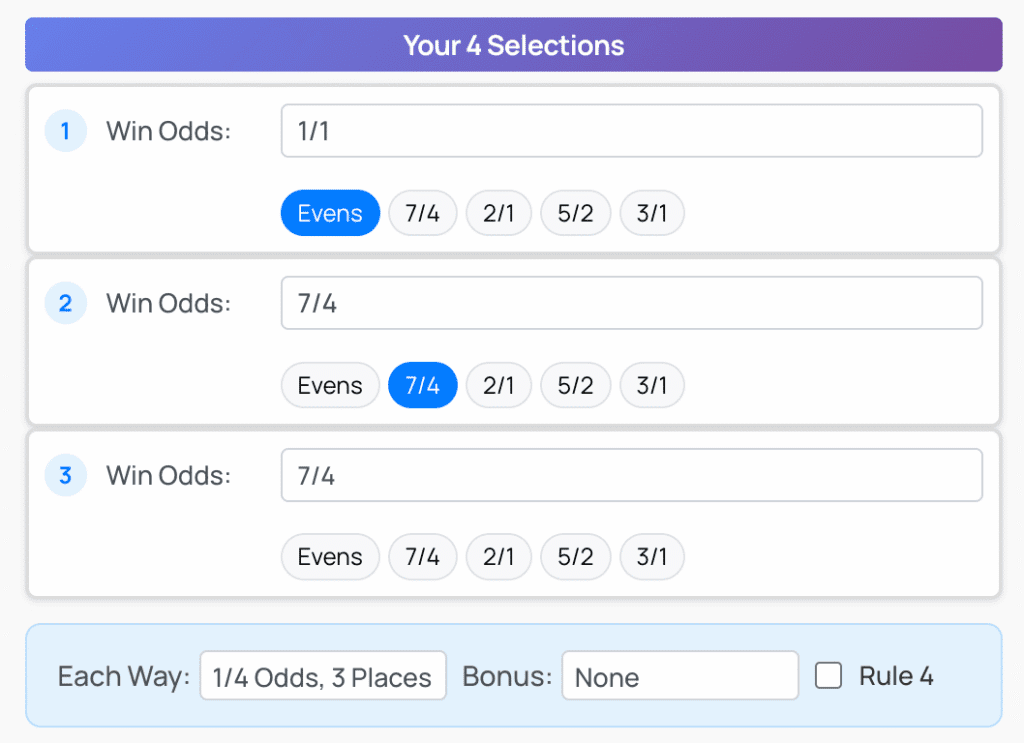This screenshot has height=743, width=1024.
Task: Set selection 1 odds to 5/2
Action: (x=575, y=214)
